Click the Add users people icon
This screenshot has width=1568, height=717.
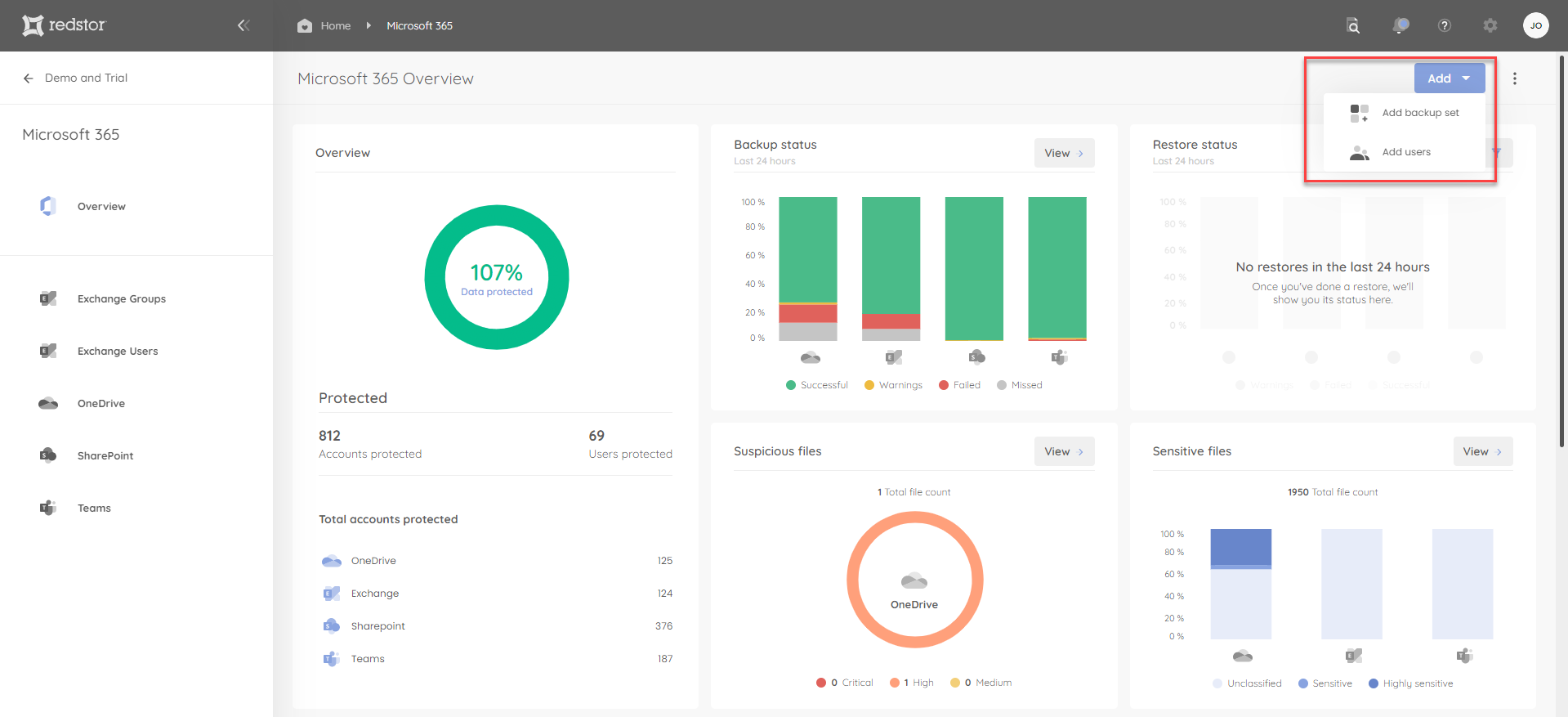[x=1360, y=152]
